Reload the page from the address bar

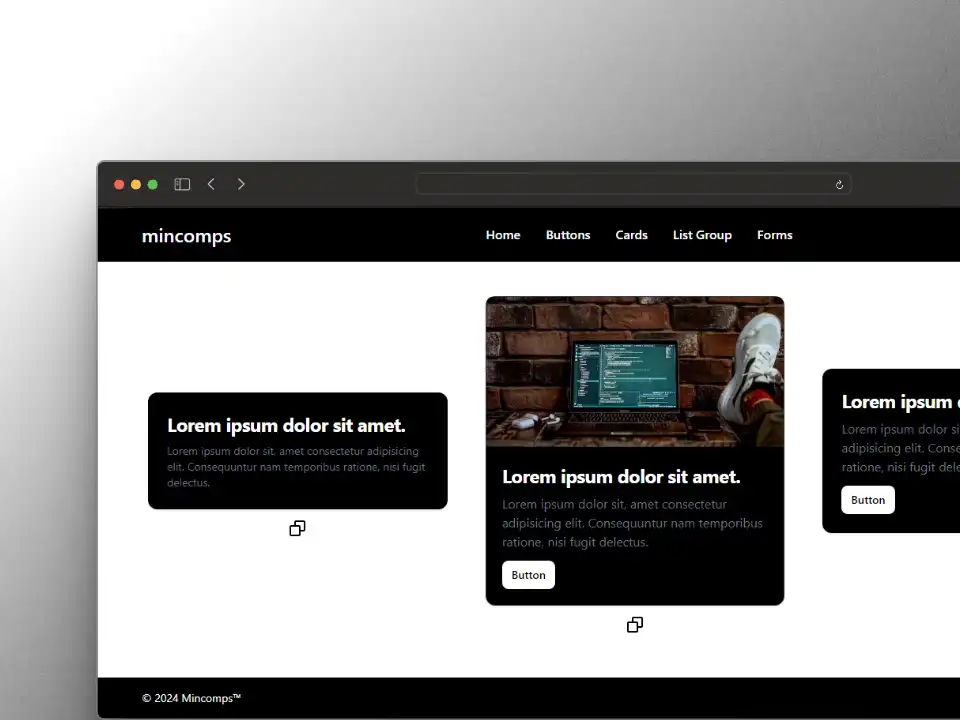(x=839, y=184)
